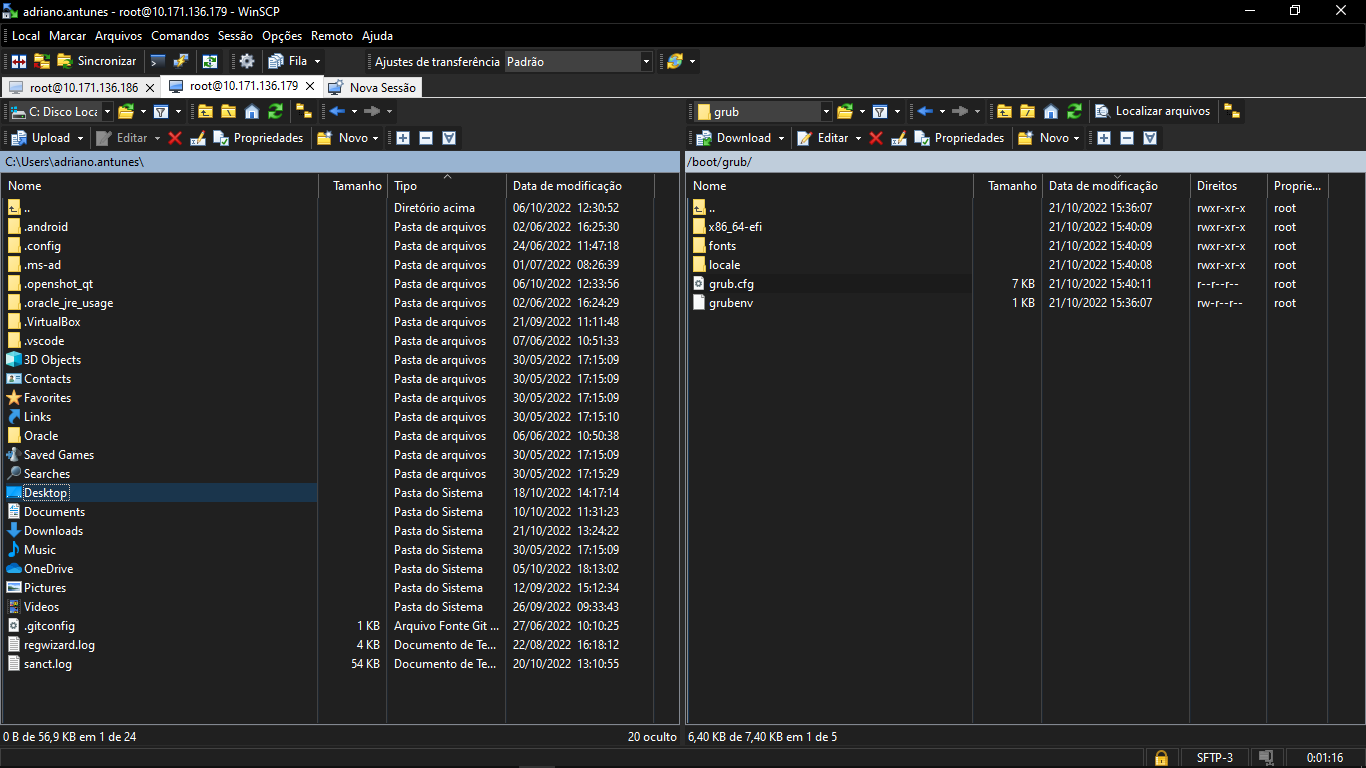This screenshot has height=768, width=1366.
Task: Unselect files with minus icon in remote panel
Action: (1127, 138)
